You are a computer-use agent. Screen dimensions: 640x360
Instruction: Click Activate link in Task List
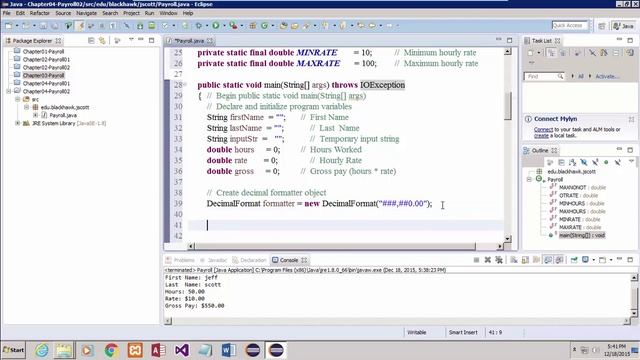[607, 76]
